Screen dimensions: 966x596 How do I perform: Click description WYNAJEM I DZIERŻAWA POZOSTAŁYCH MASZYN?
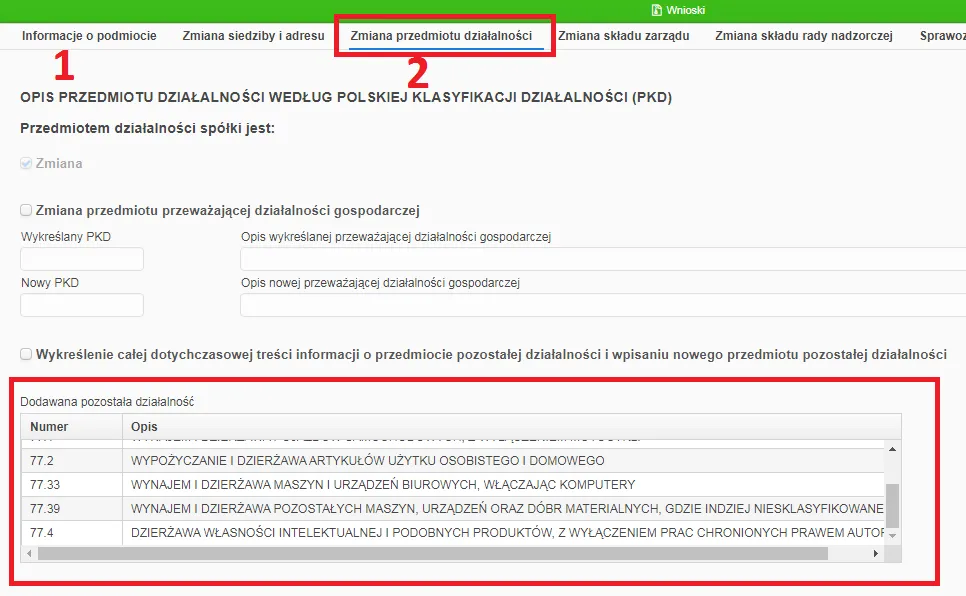click(507, 508)
